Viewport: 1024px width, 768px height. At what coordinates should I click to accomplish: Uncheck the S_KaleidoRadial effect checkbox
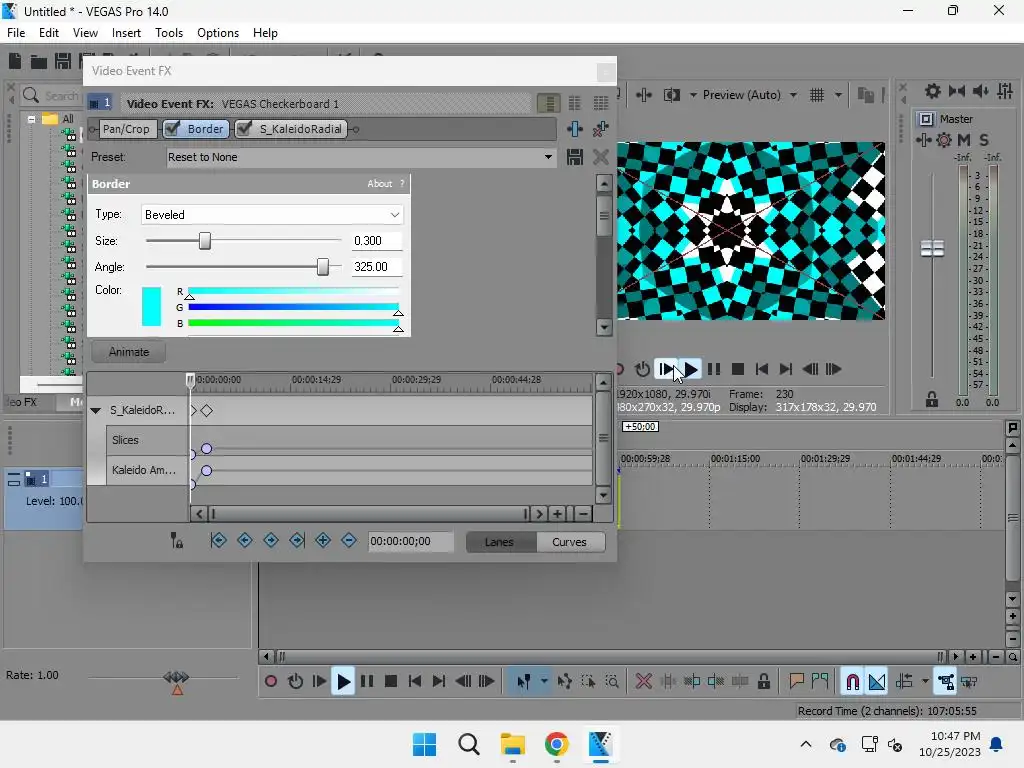(x=244, y=129)
